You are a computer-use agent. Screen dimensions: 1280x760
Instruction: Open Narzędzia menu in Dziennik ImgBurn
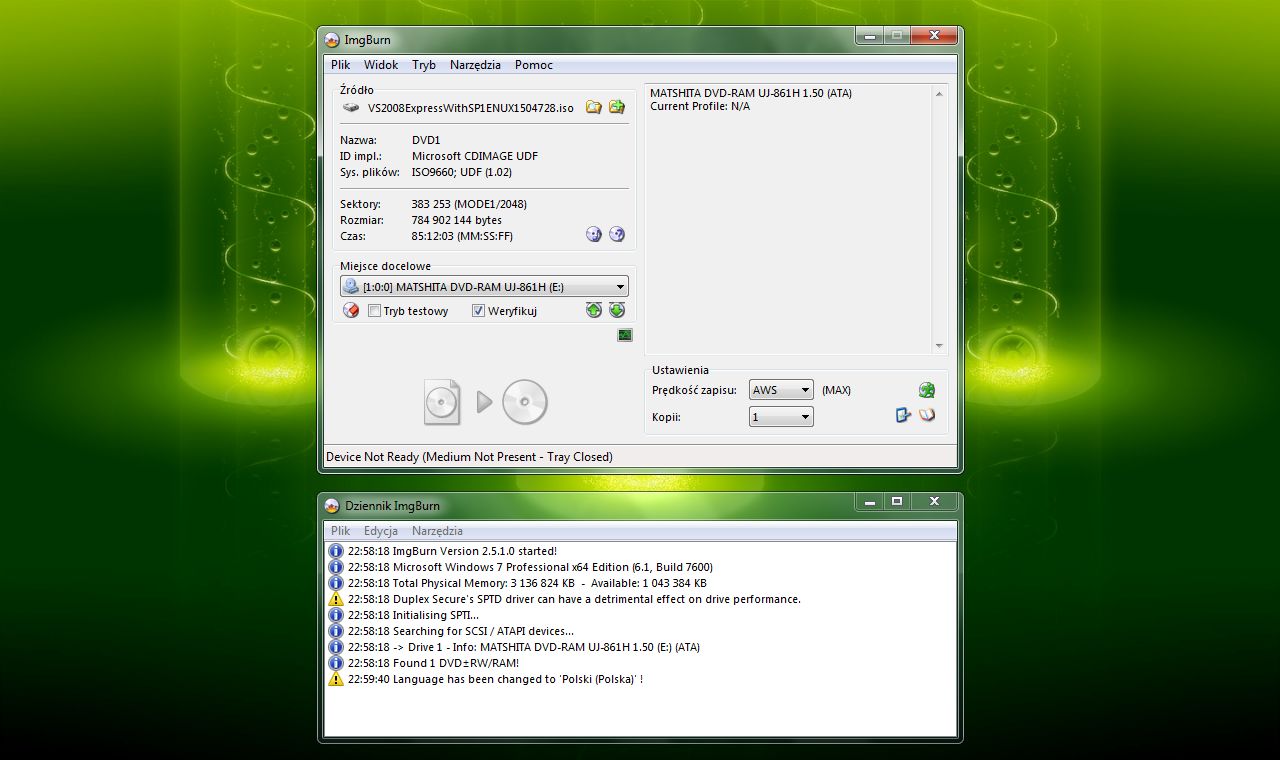[x=437, y=531]
